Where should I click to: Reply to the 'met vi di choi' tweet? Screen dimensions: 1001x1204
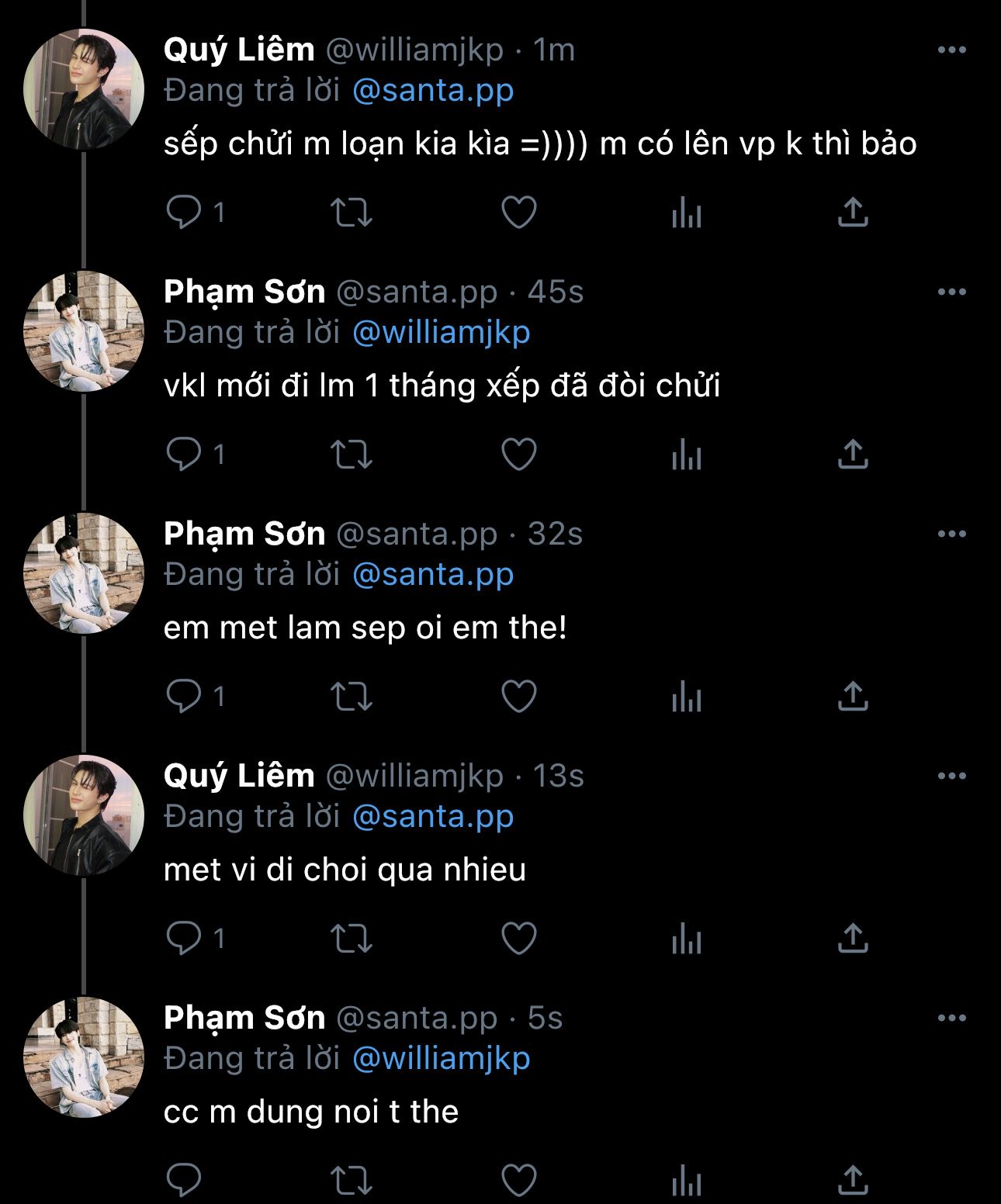[x=184, y=938]
